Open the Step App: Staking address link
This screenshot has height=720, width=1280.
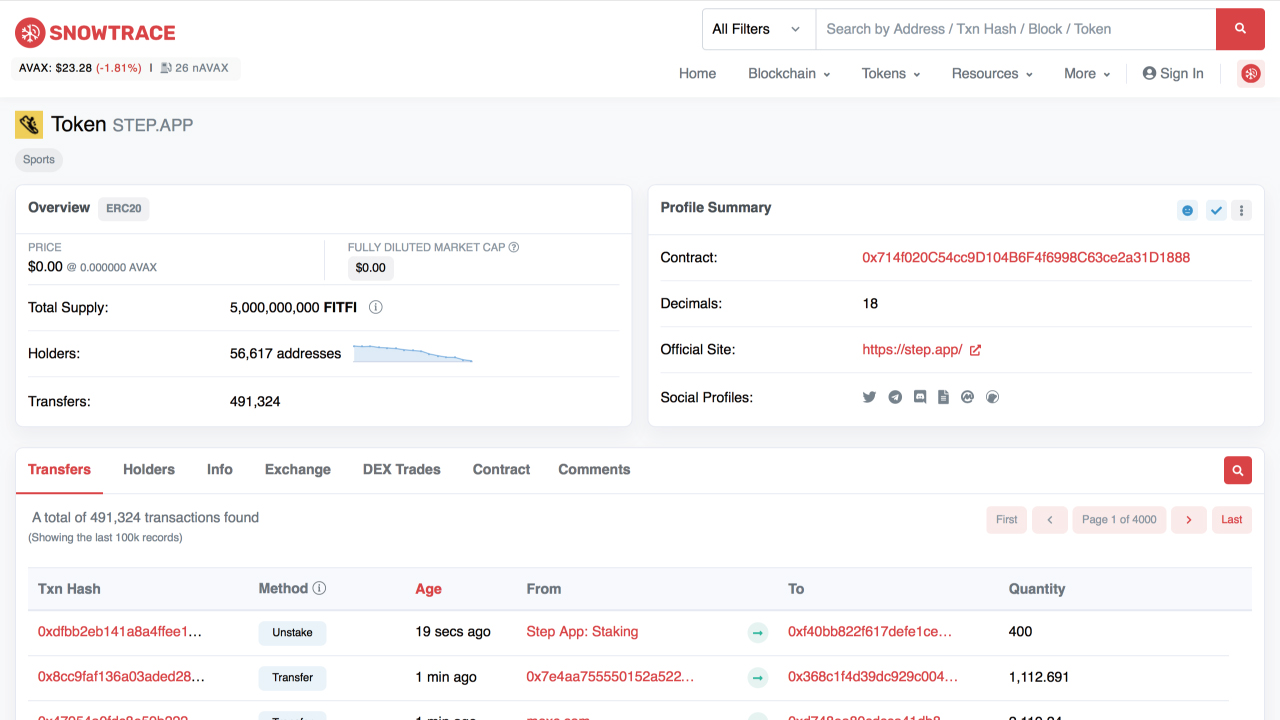[582, 631]
